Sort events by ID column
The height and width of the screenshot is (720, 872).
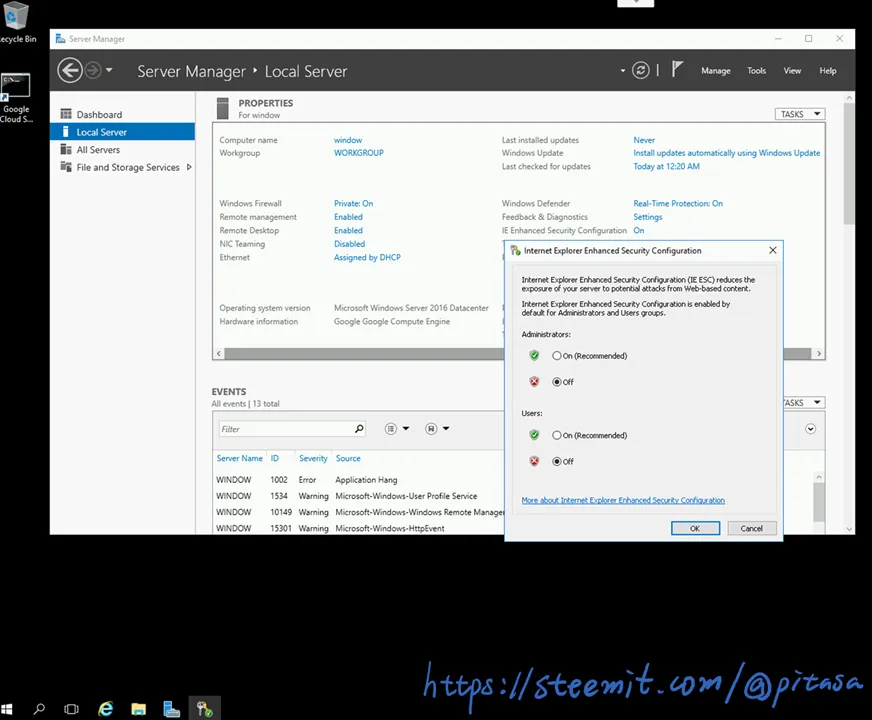[x=275, y=458]
